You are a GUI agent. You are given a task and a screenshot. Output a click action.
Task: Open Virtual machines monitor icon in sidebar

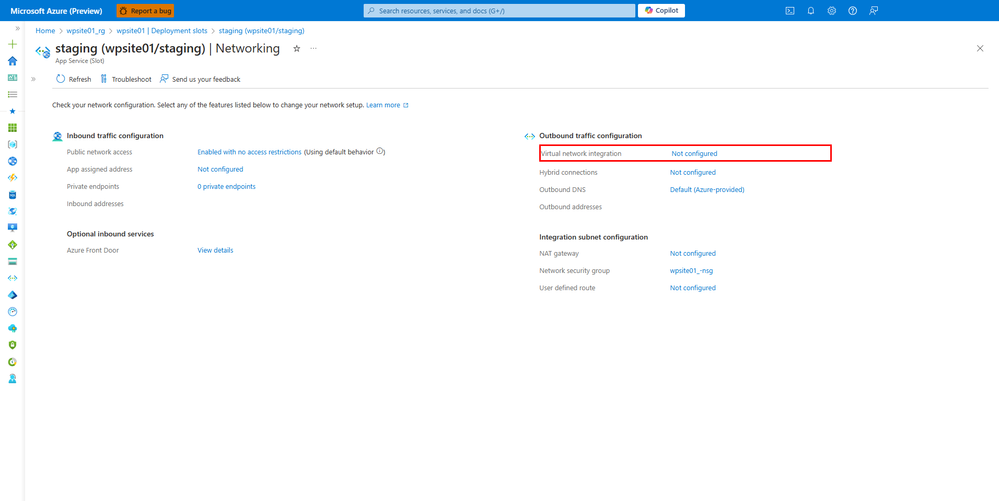coord(12,228)
